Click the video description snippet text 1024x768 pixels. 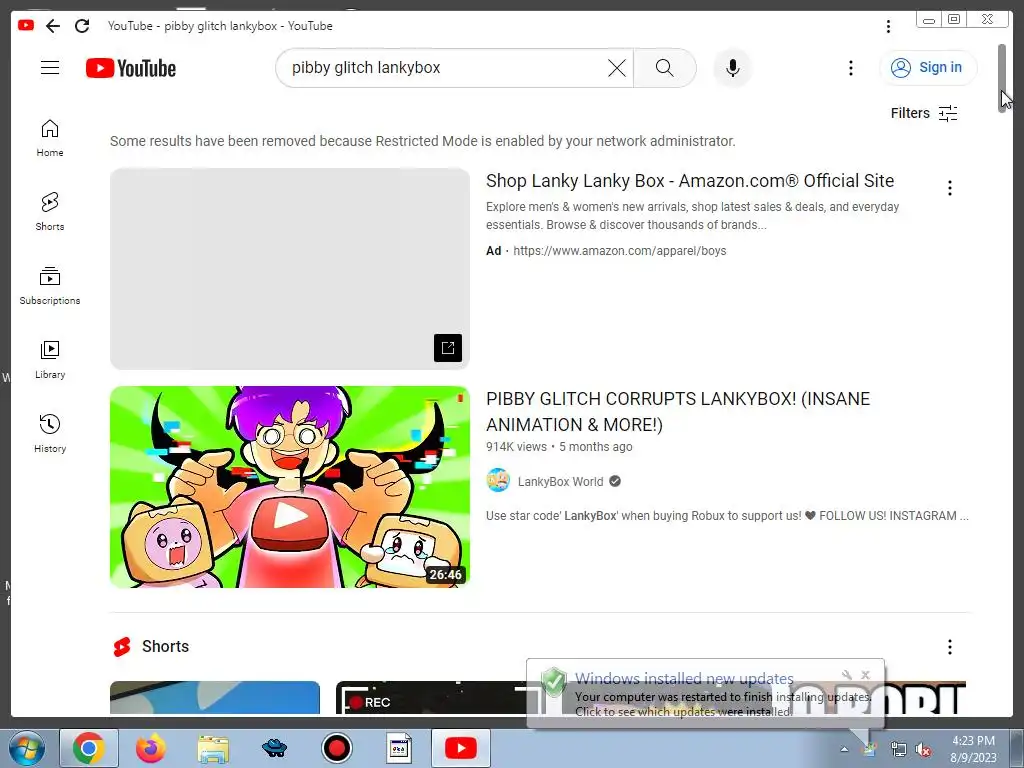tap(727, 516)
